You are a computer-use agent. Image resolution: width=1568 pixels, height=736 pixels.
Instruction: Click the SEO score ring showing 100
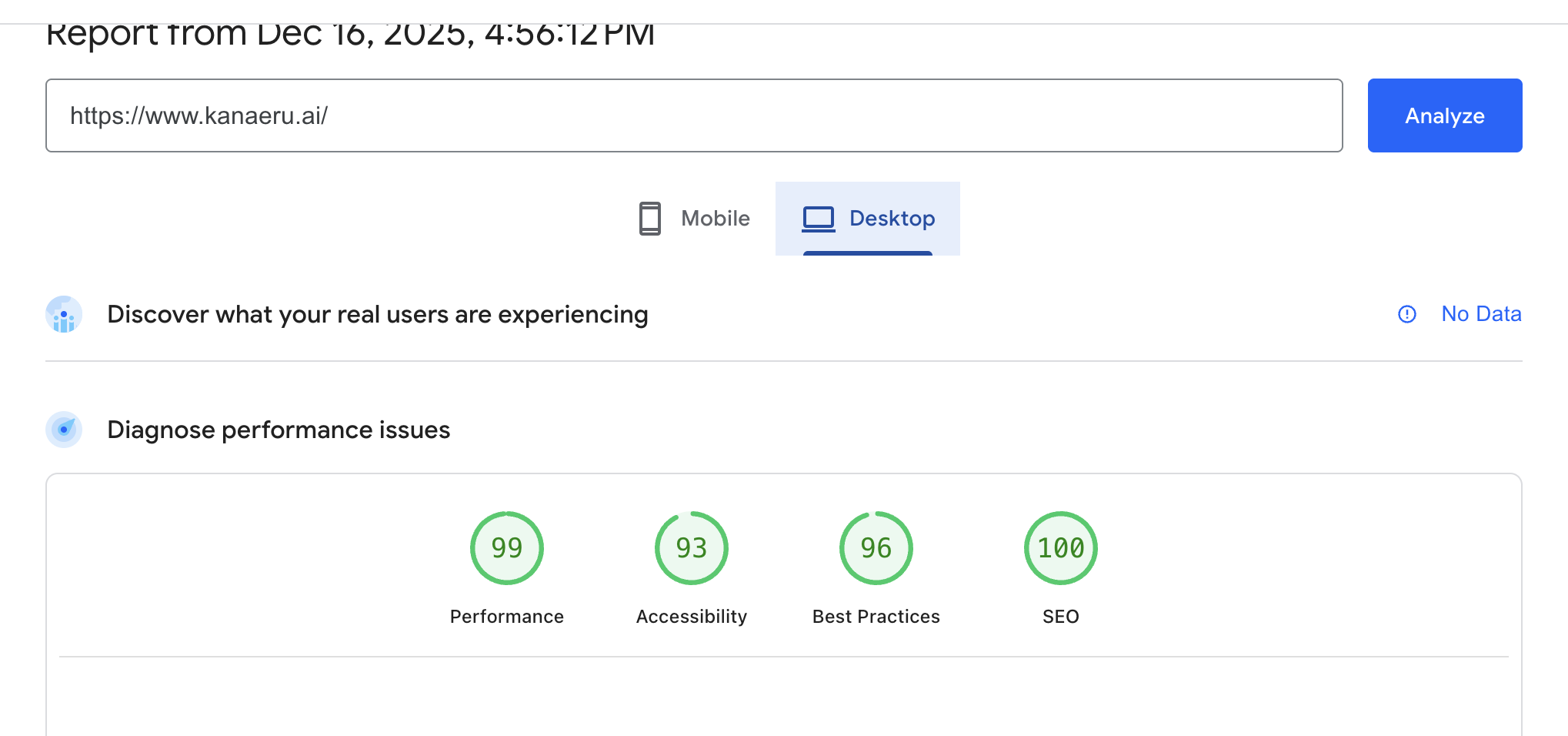pos(1060,547)
